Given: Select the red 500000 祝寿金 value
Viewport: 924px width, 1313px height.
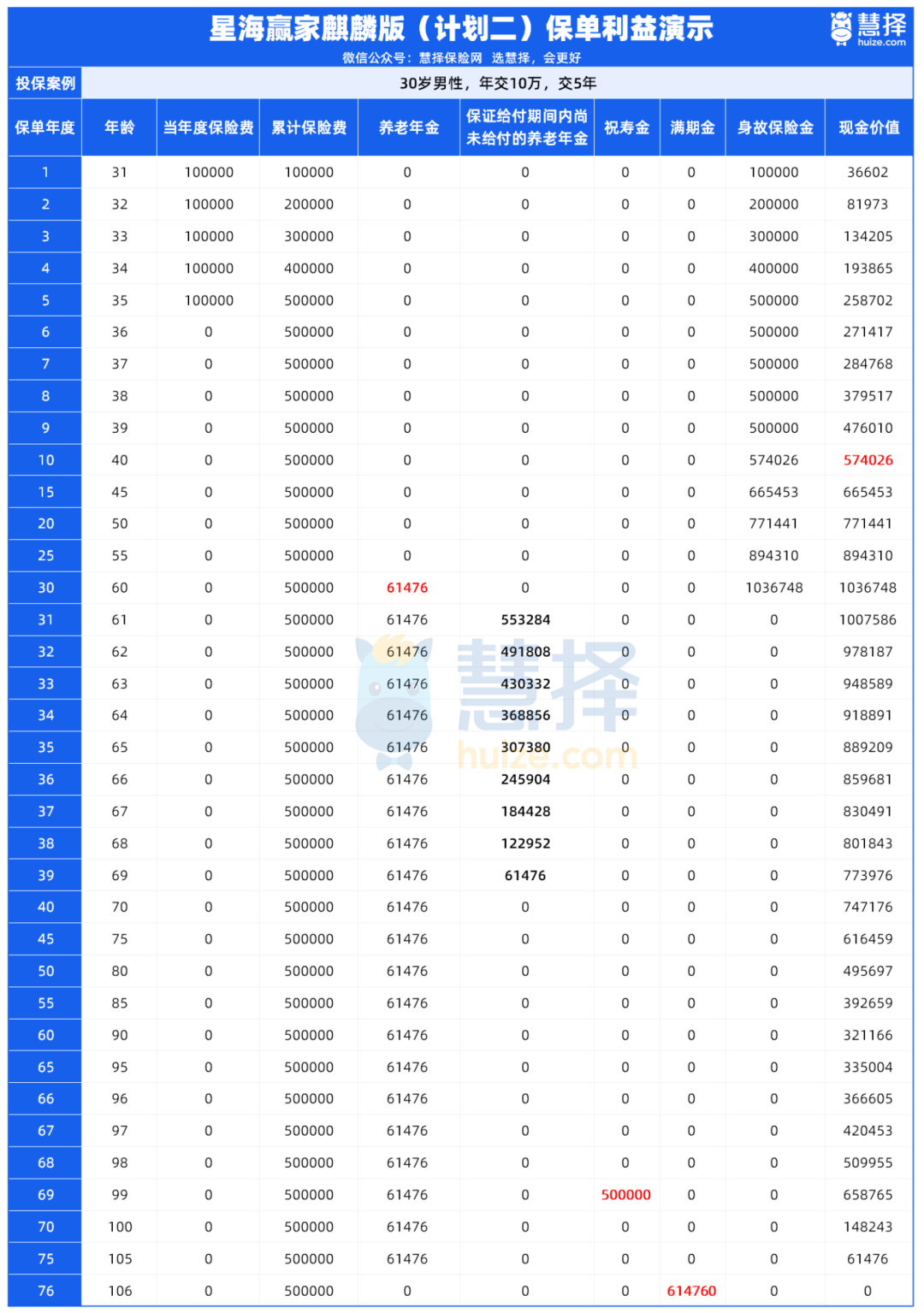Looking at the screenshot, I should point(625,1195).
